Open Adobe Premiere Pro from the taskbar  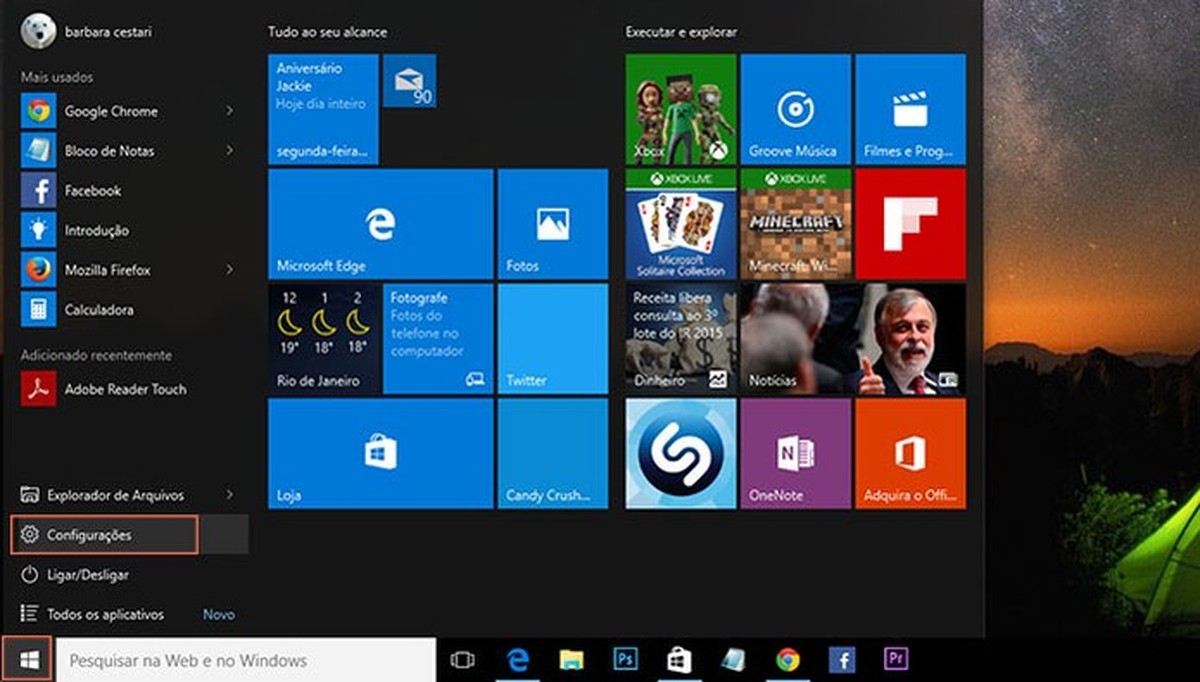(x=898, y=660)
